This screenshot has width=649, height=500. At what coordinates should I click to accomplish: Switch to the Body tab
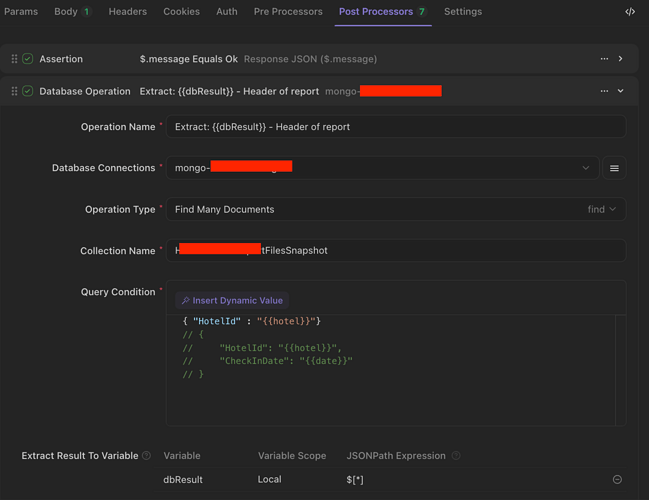point(72,12)
